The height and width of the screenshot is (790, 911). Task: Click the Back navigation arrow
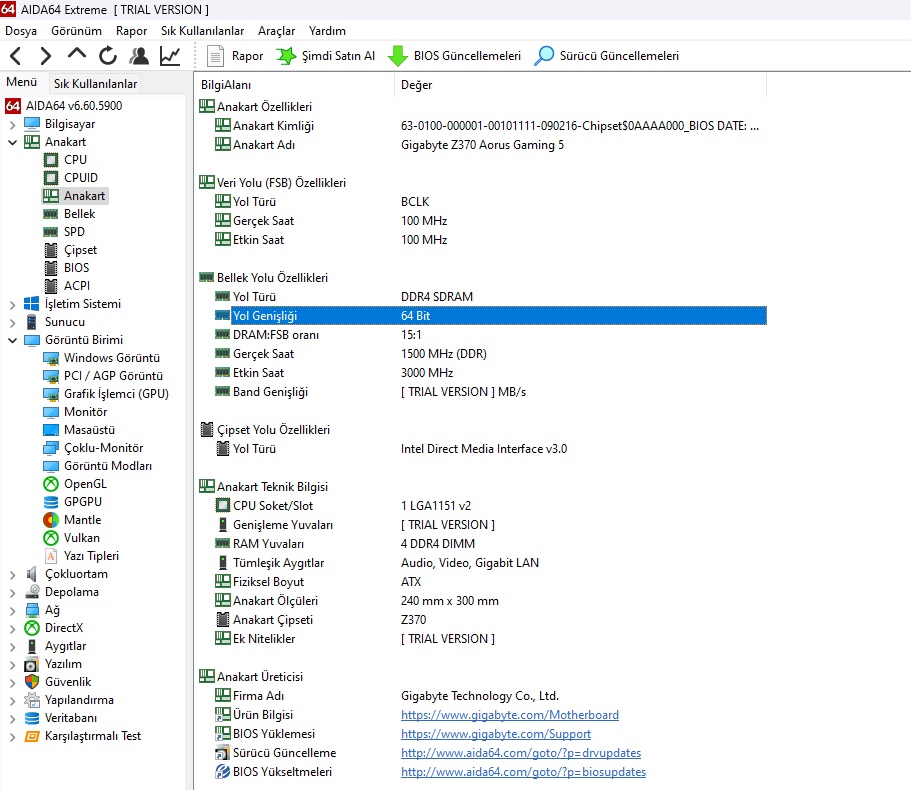click(x=16, y=56)
